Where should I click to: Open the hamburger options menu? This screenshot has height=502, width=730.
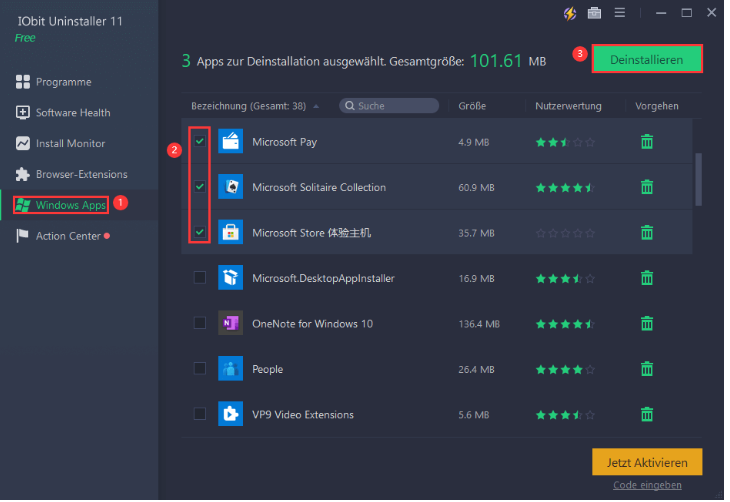(620, 13)
